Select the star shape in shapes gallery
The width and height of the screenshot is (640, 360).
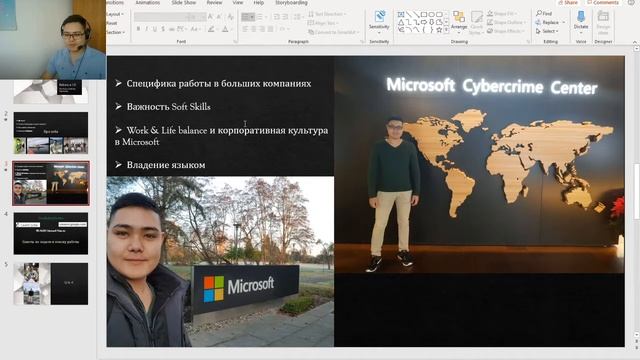439,30
